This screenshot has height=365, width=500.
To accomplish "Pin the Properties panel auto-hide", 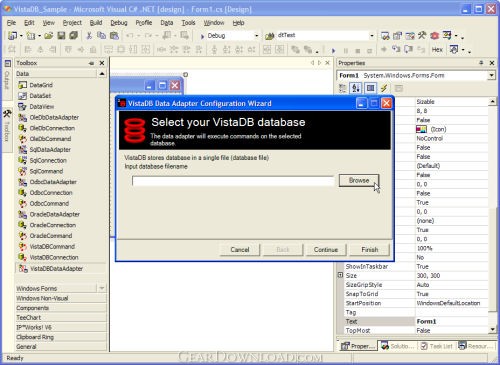I will pyautogui.click(x=481, y=63).
